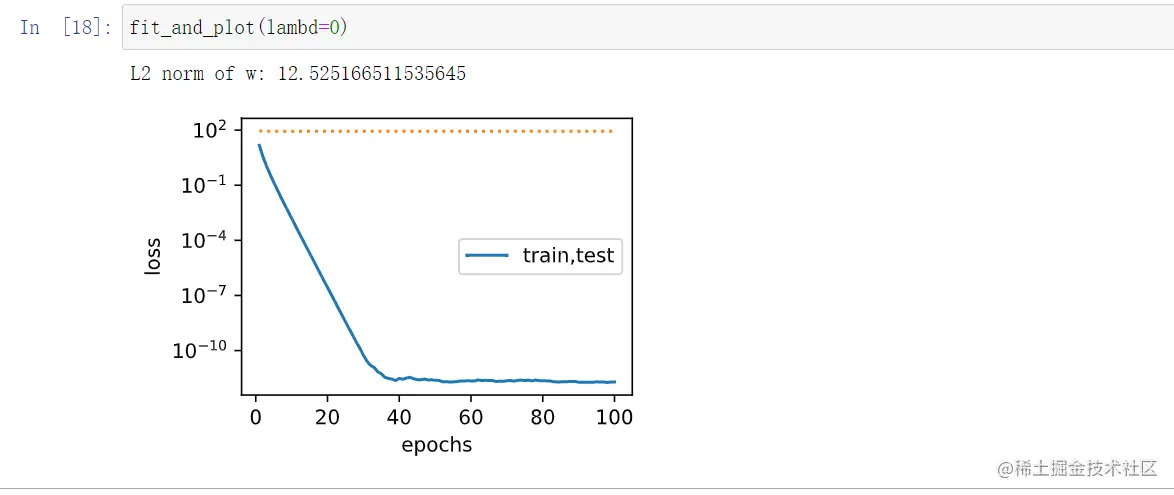
Task: Click the epochs x-axis label
Action: click(x=436, y=445)
